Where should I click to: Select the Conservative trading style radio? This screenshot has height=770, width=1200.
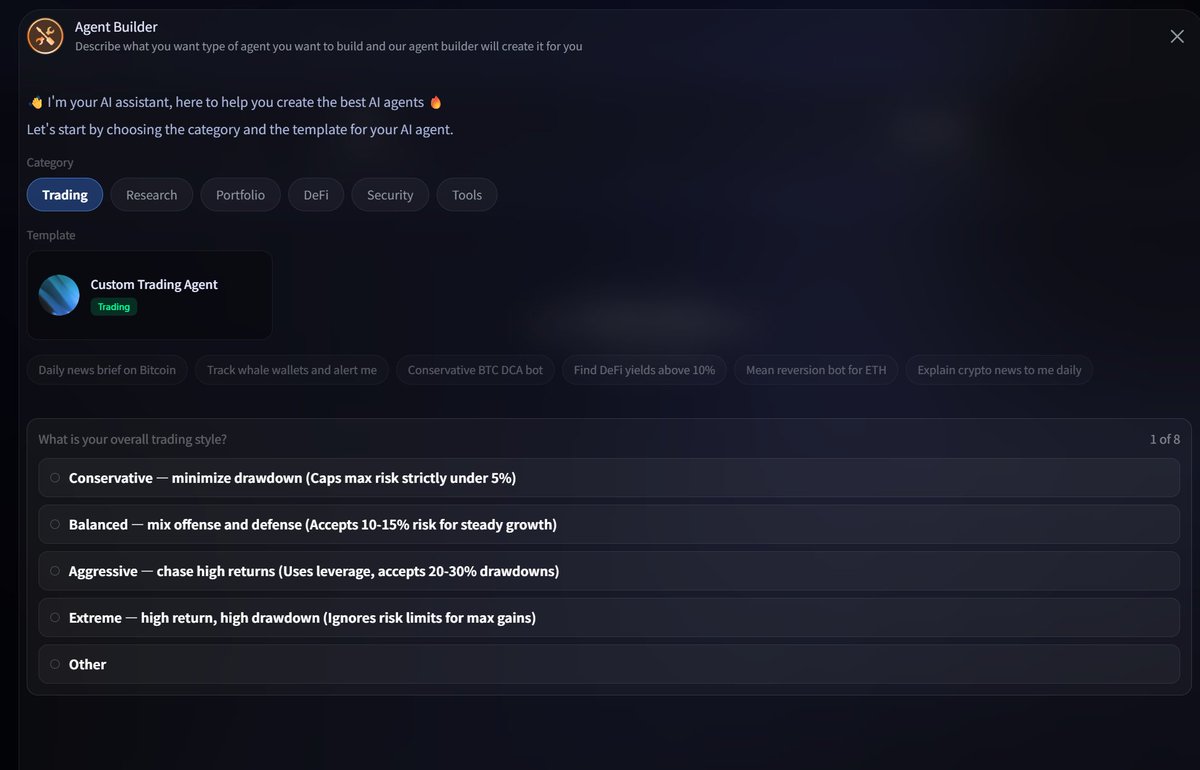pos(55,478)
